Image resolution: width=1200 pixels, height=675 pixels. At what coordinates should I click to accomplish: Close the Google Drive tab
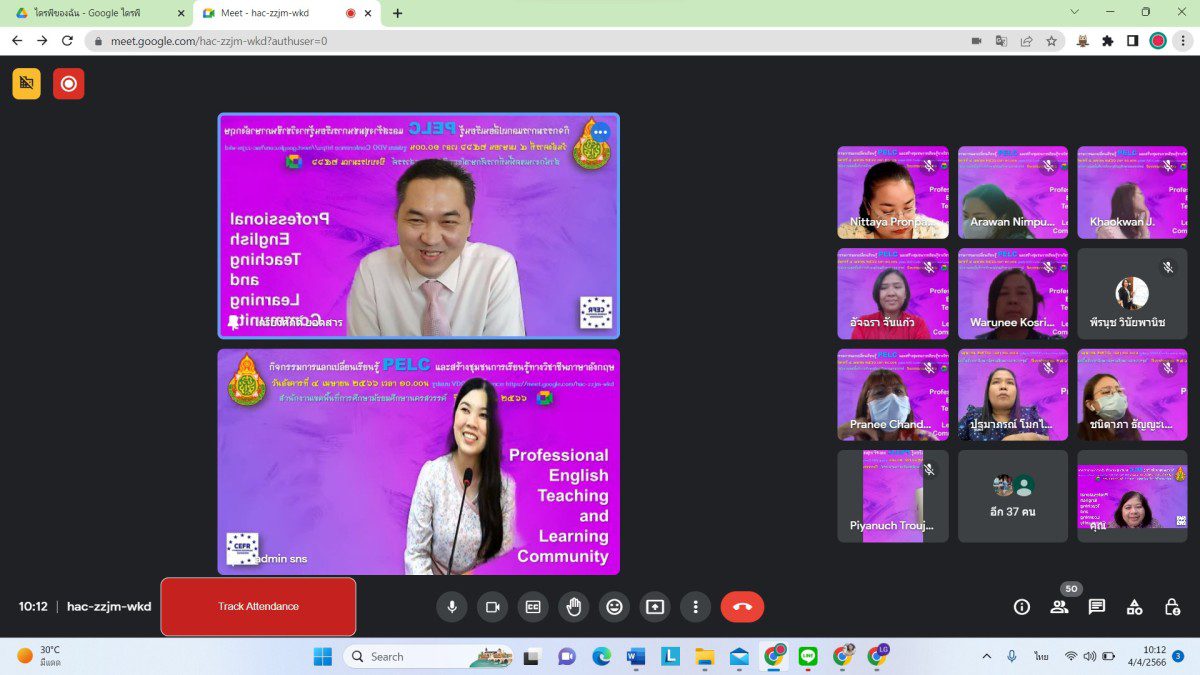click(x=180, y=13)
